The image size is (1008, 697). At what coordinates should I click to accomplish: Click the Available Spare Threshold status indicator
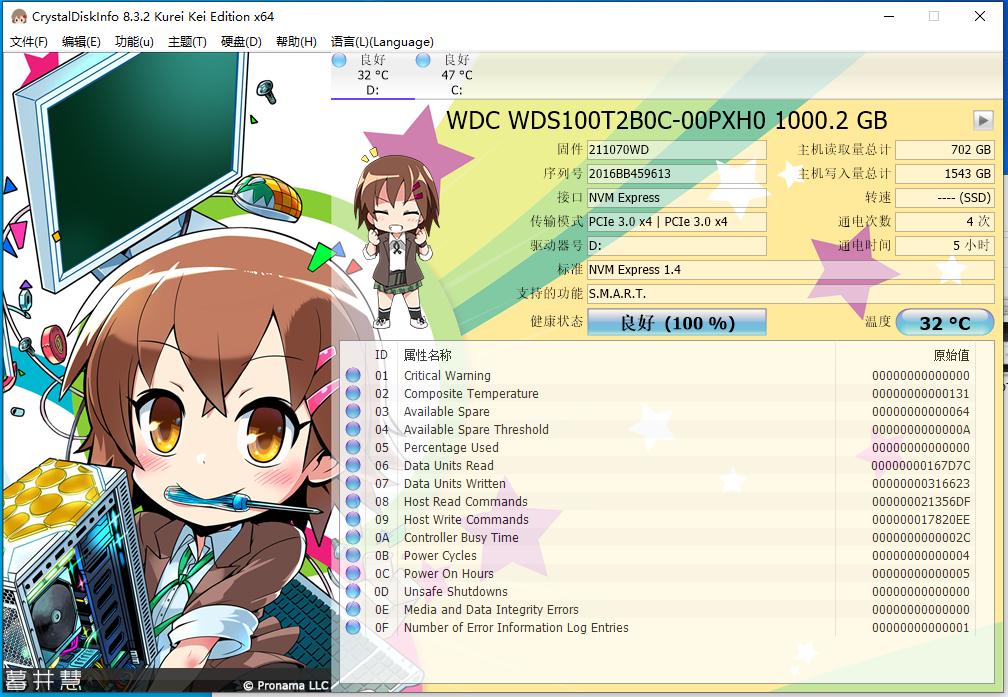point(352,429)
